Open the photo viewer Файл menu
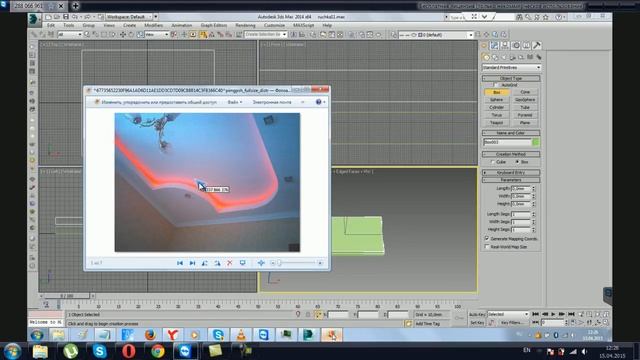Viewport: 640px width, 360px height. coord(235,102)
